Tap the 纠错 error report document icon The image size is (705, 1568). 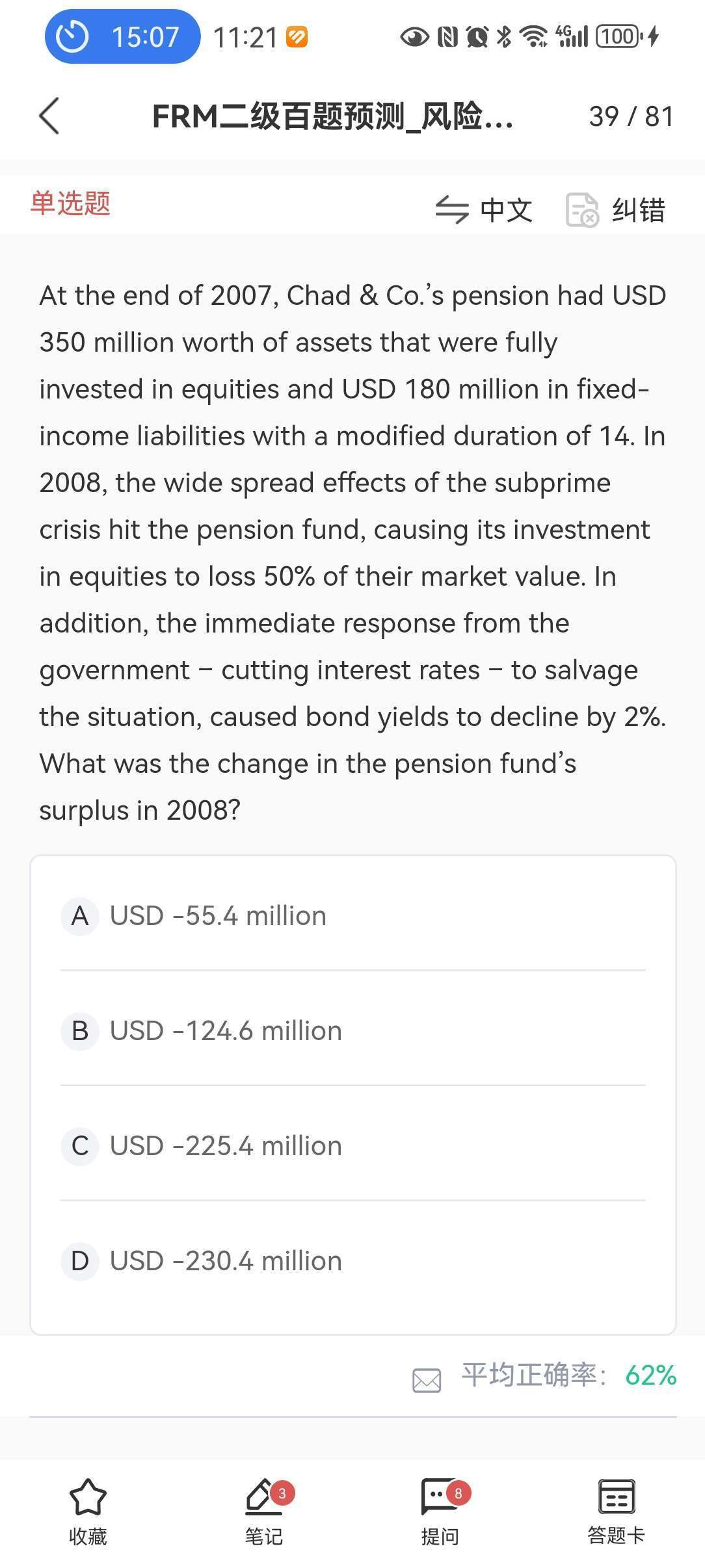click(582, 209)
